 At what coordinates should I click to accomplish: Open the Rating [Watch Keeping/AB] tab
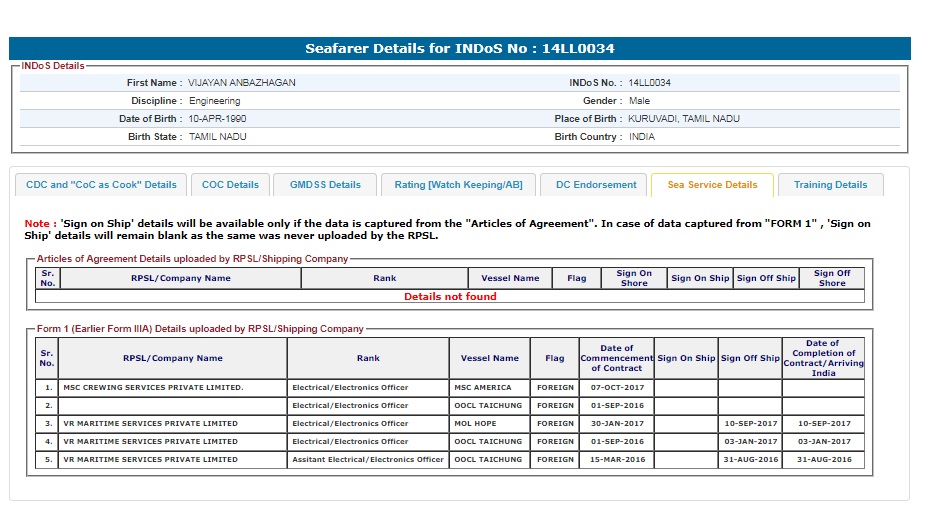point(458,185)
